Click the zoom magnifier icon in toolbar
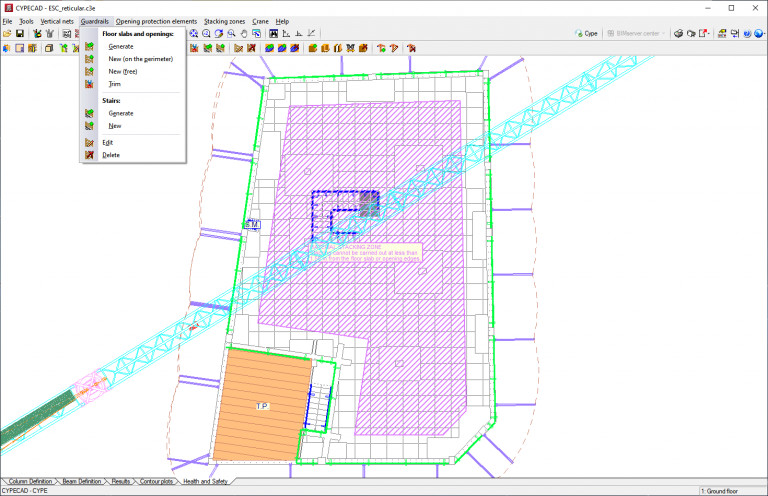 pos(206,34)
